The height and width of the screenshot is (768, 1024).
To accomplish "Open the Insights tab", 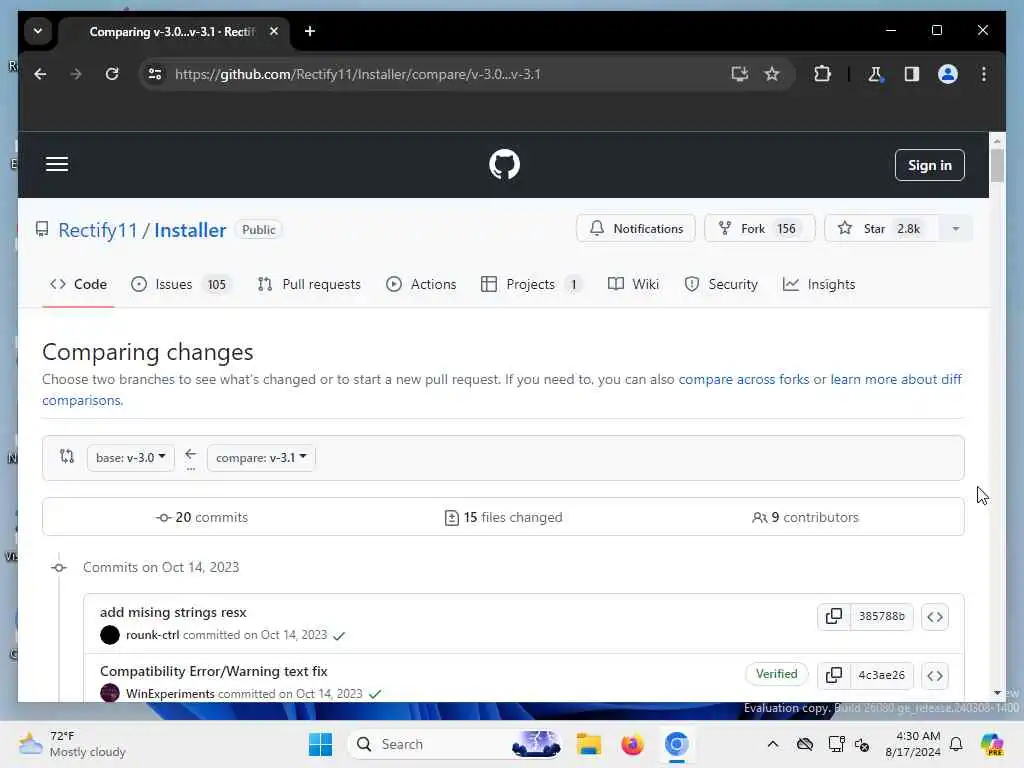I will [819, 285].
